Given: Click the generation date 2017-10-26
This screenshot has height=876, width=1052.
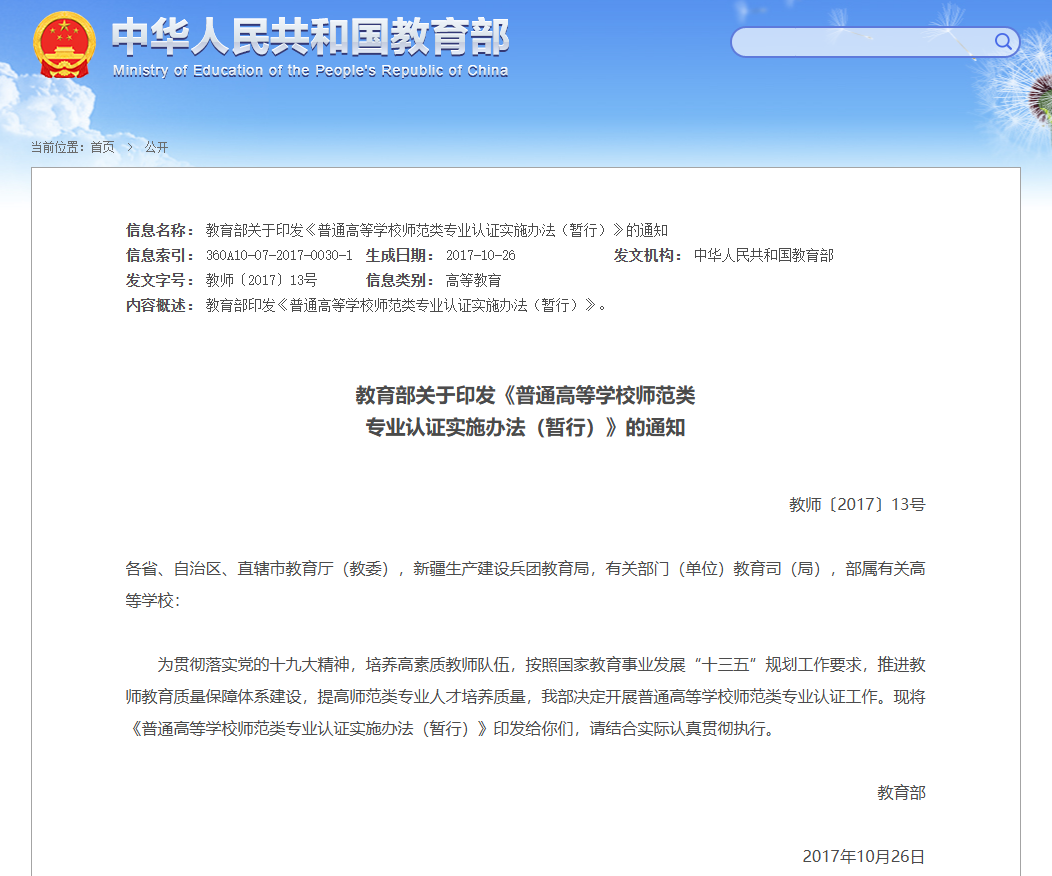Looking at the screenshot, I should (x=480, y=256).
